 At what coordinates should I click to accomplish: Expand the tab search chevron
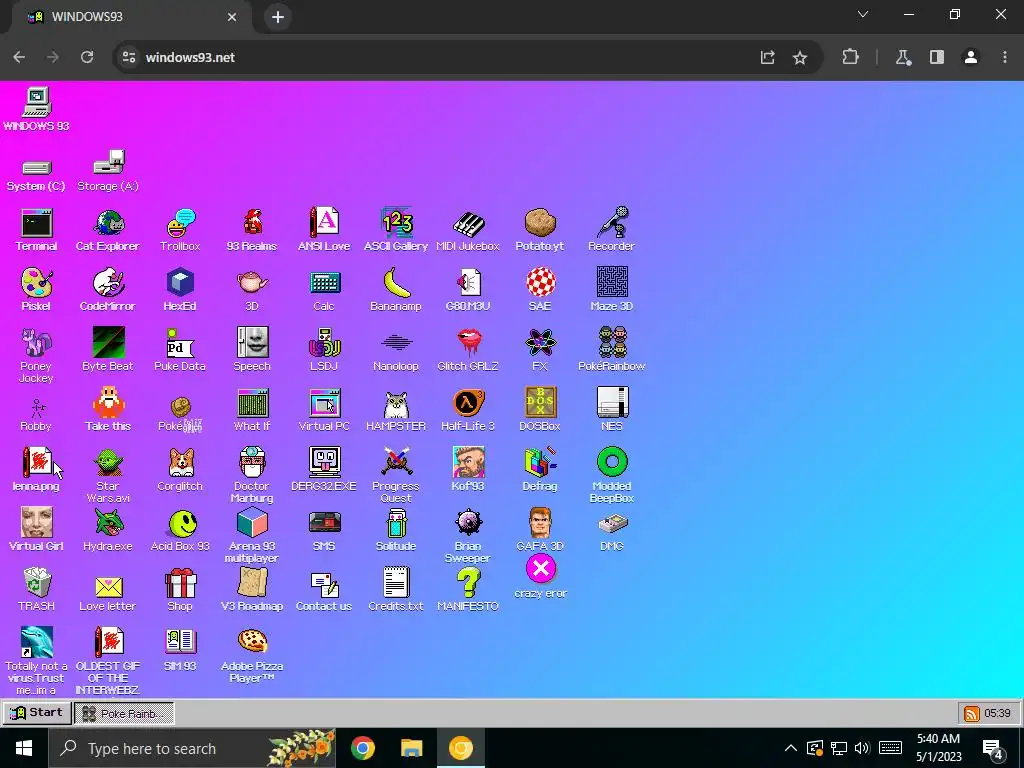tap(863, 14)
